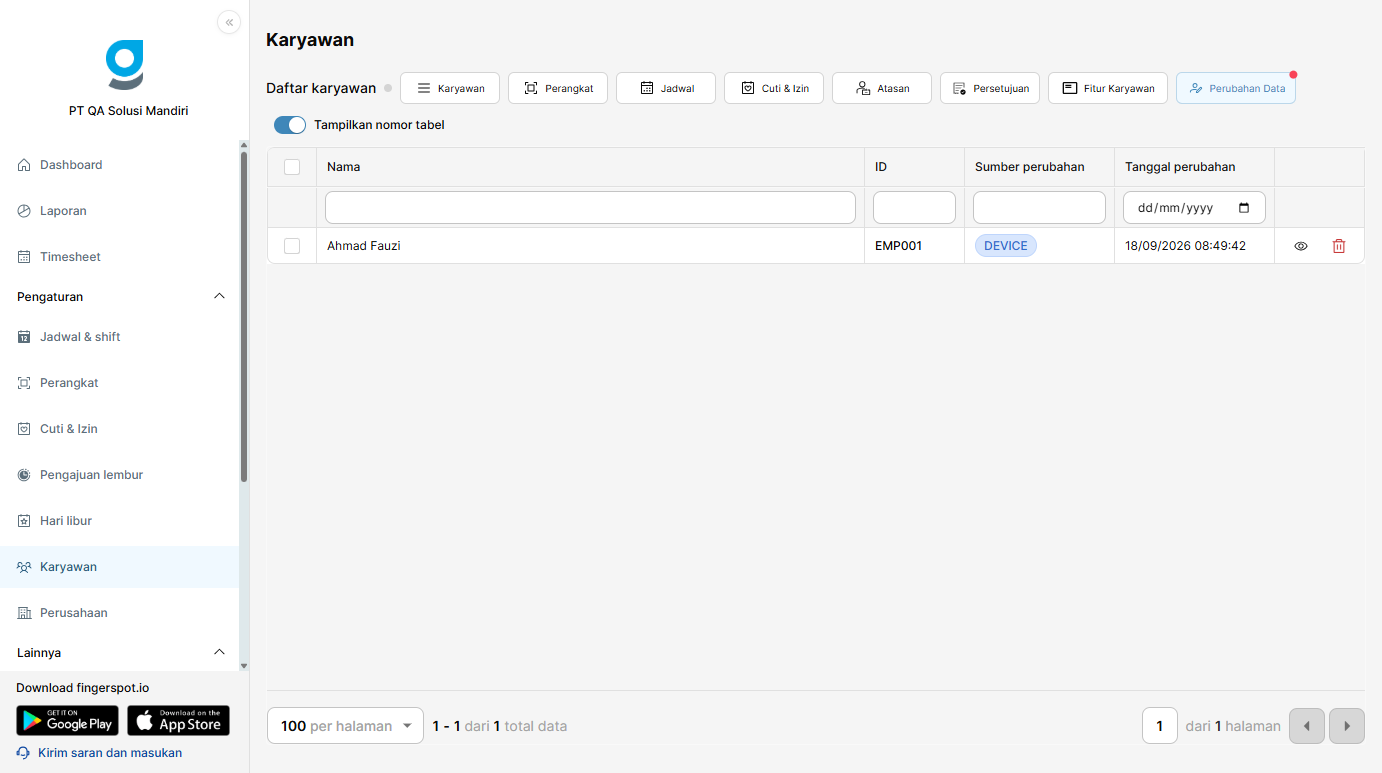Switch to the Cuti & Izin tab

tap(774, 88)
